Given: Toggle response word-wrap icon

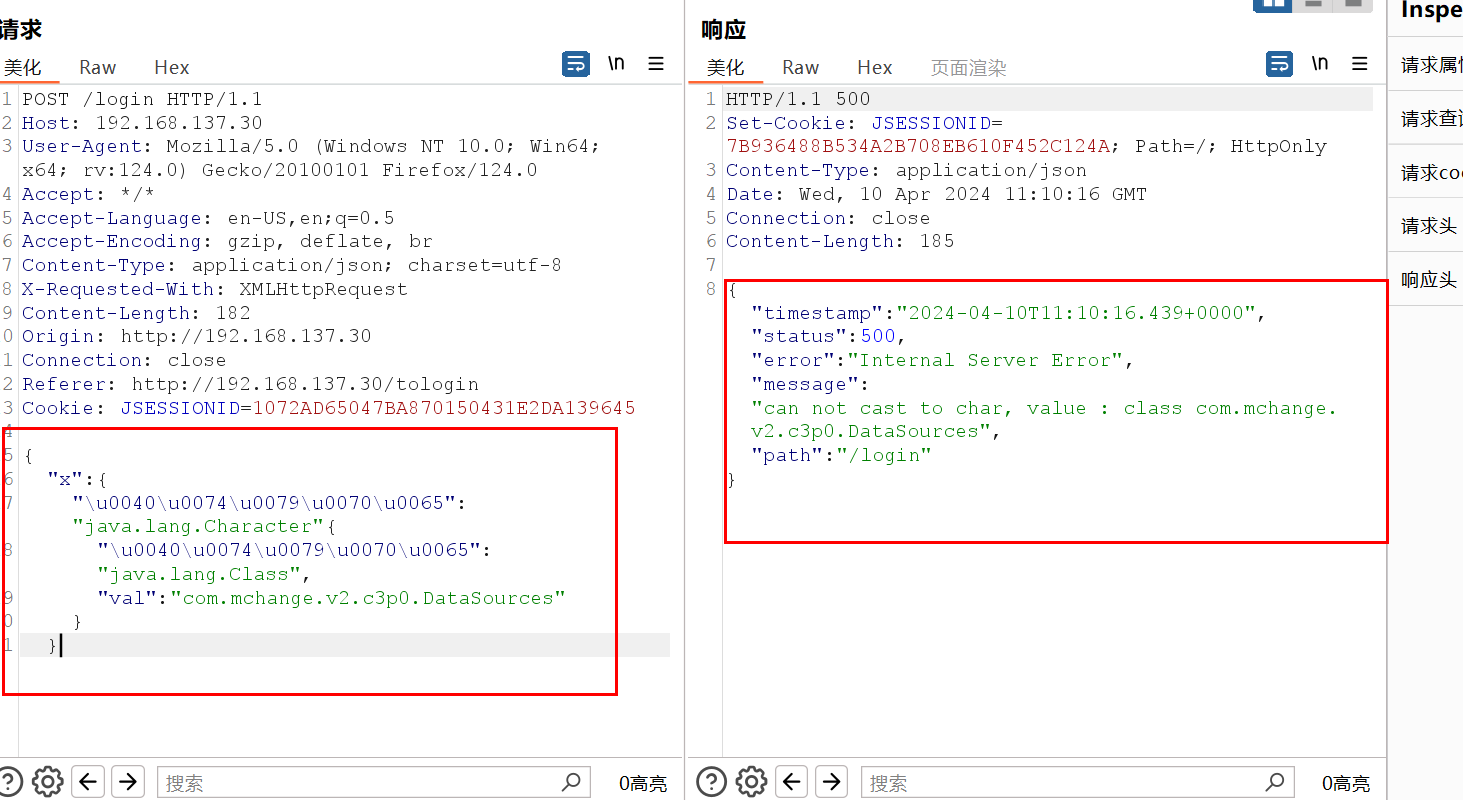Looking at the screenshot, I should click(x=1279, y=64).
